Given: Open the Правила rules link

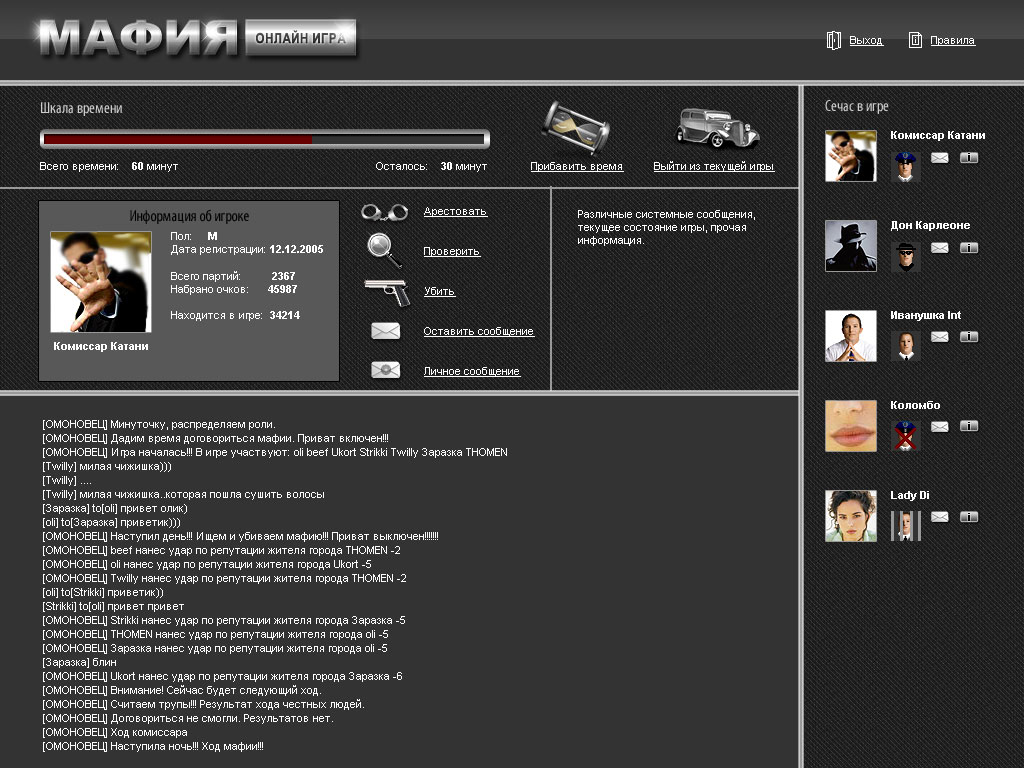Looking at the screenshot, I should [x=951, y=41].
